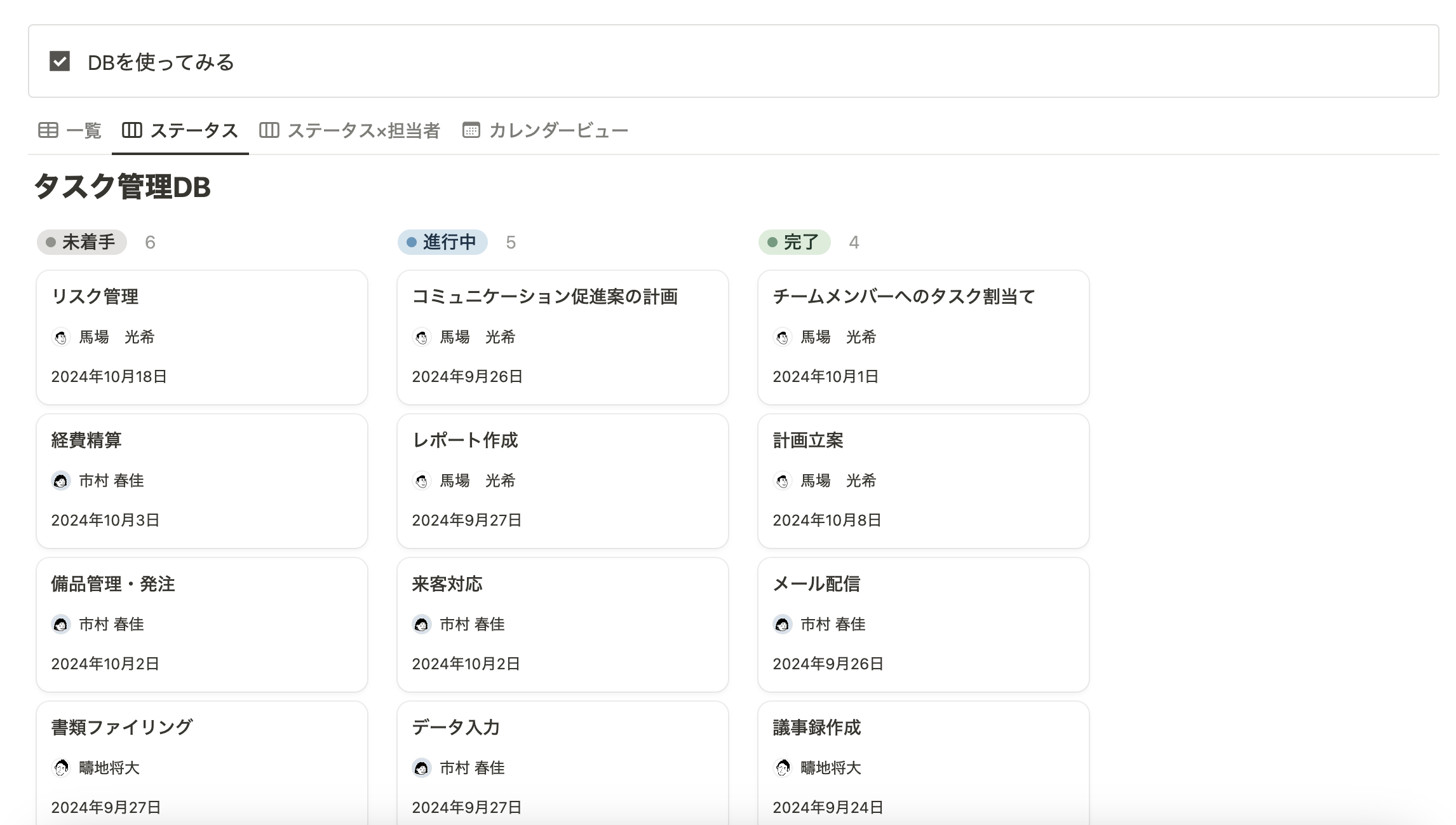Click the board icon of ステータス tab

click(x=132, y=130)
